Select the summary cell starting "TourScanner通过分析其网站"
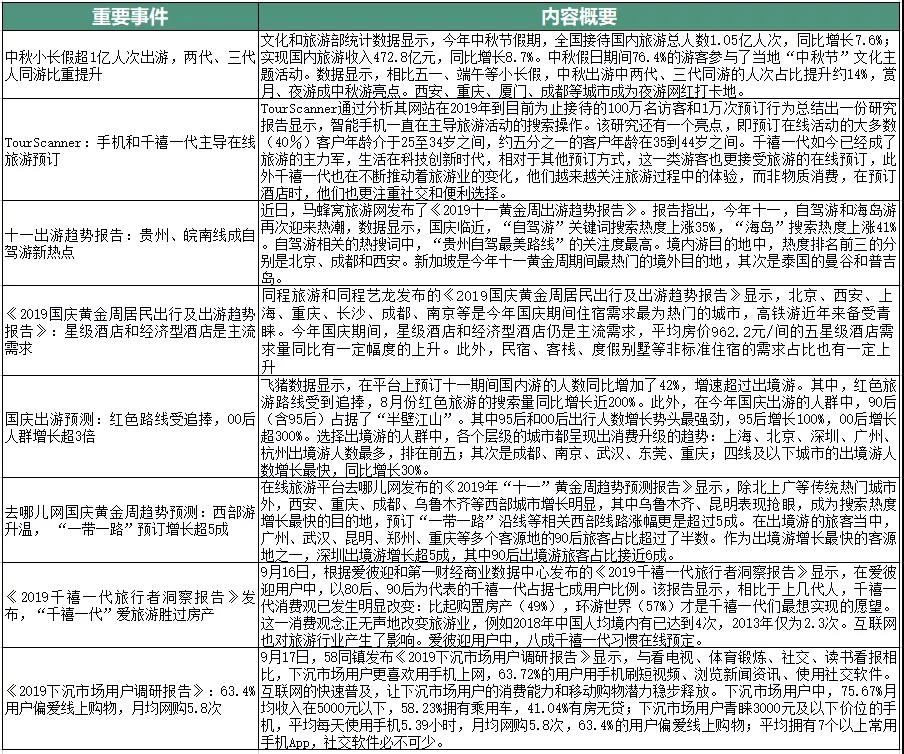Screen dimensions: 904x754 pos(579,150)
